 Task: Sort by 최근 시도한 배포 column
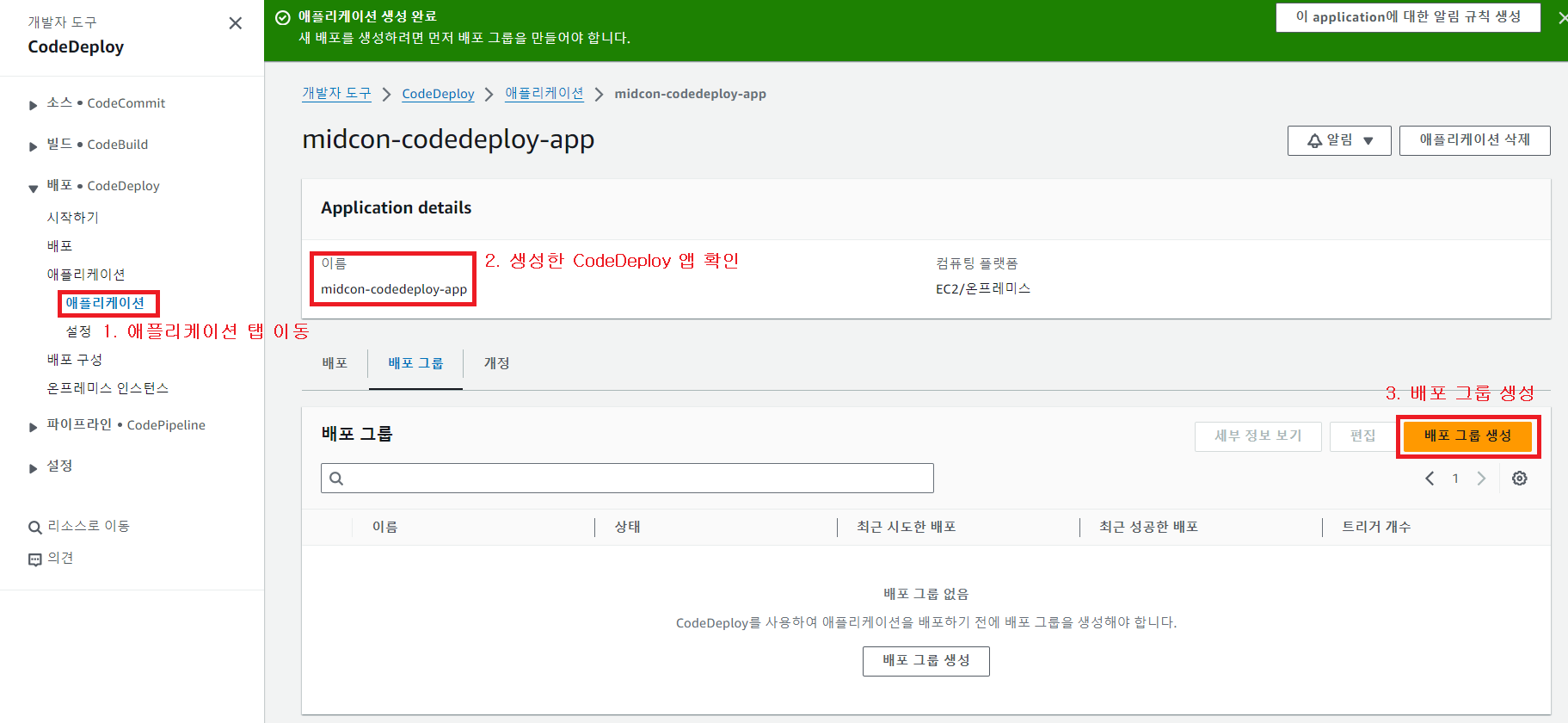[906, 528]
